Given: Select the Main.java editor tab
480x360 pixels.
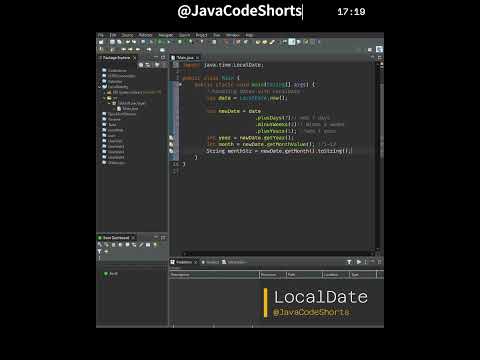Looking at the screenshot, I should click(185, 58).
